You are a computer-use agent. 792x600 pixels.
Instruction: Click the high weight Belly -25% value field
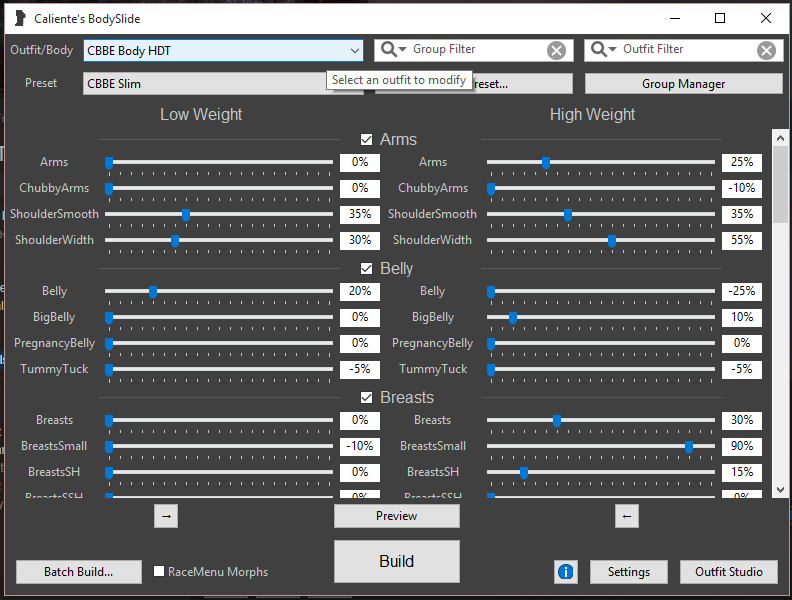741,291
